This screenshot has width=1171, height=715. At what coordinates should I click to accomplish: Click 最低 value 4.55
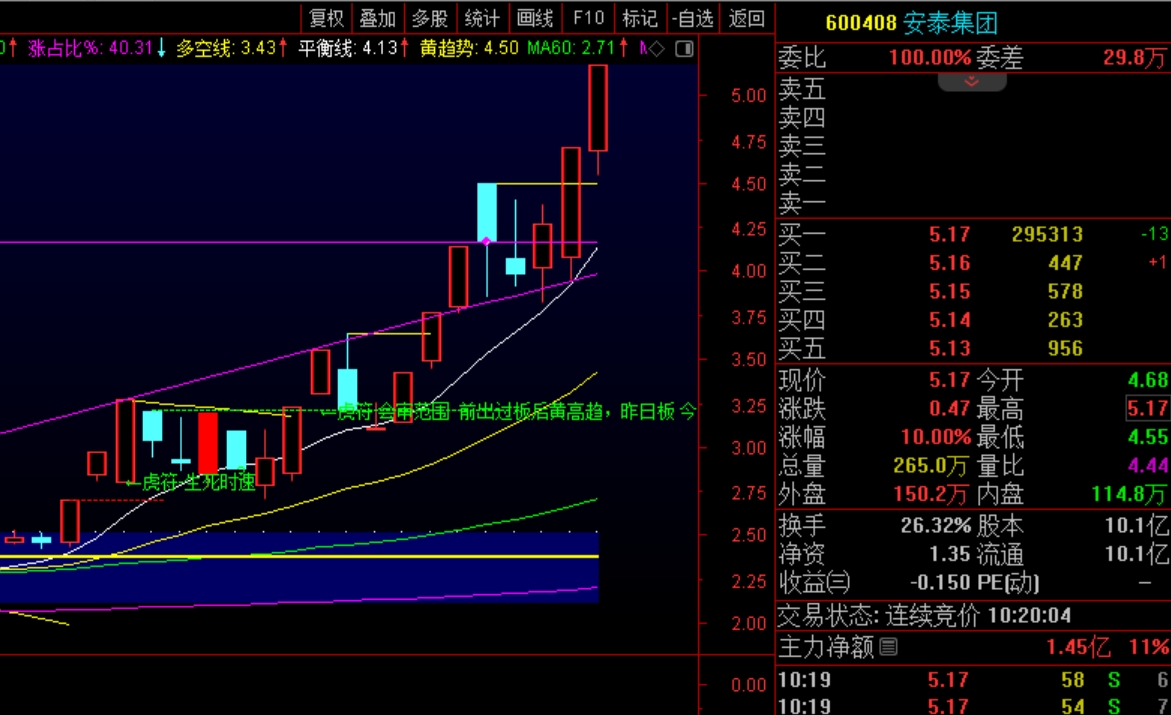1148,437
